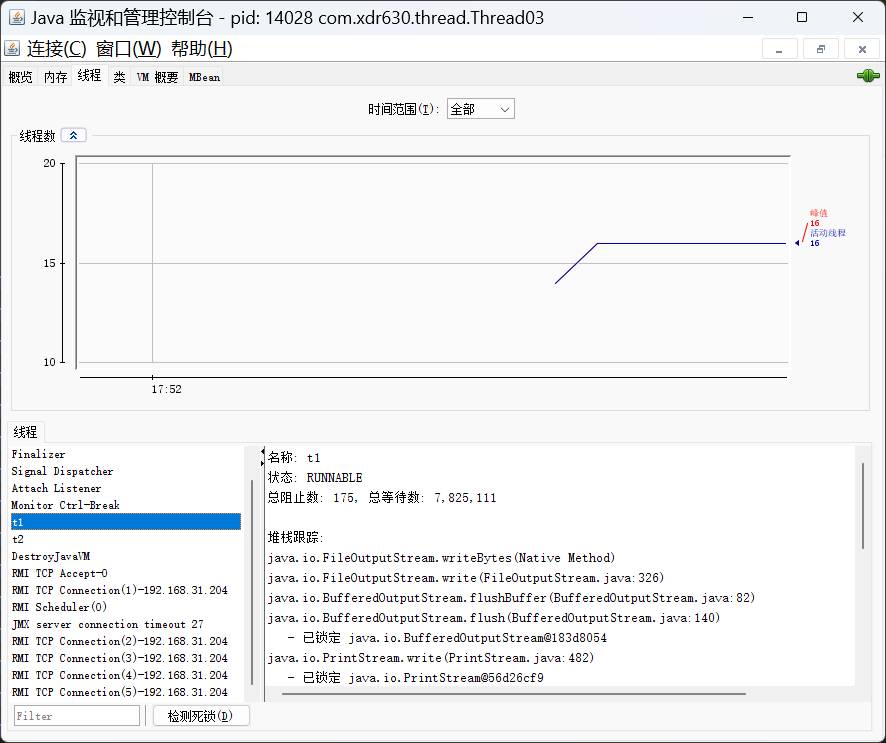Click the PrintStream.write stack trace line
Screen dimensions: 886x743
click(x=431, y=658)
